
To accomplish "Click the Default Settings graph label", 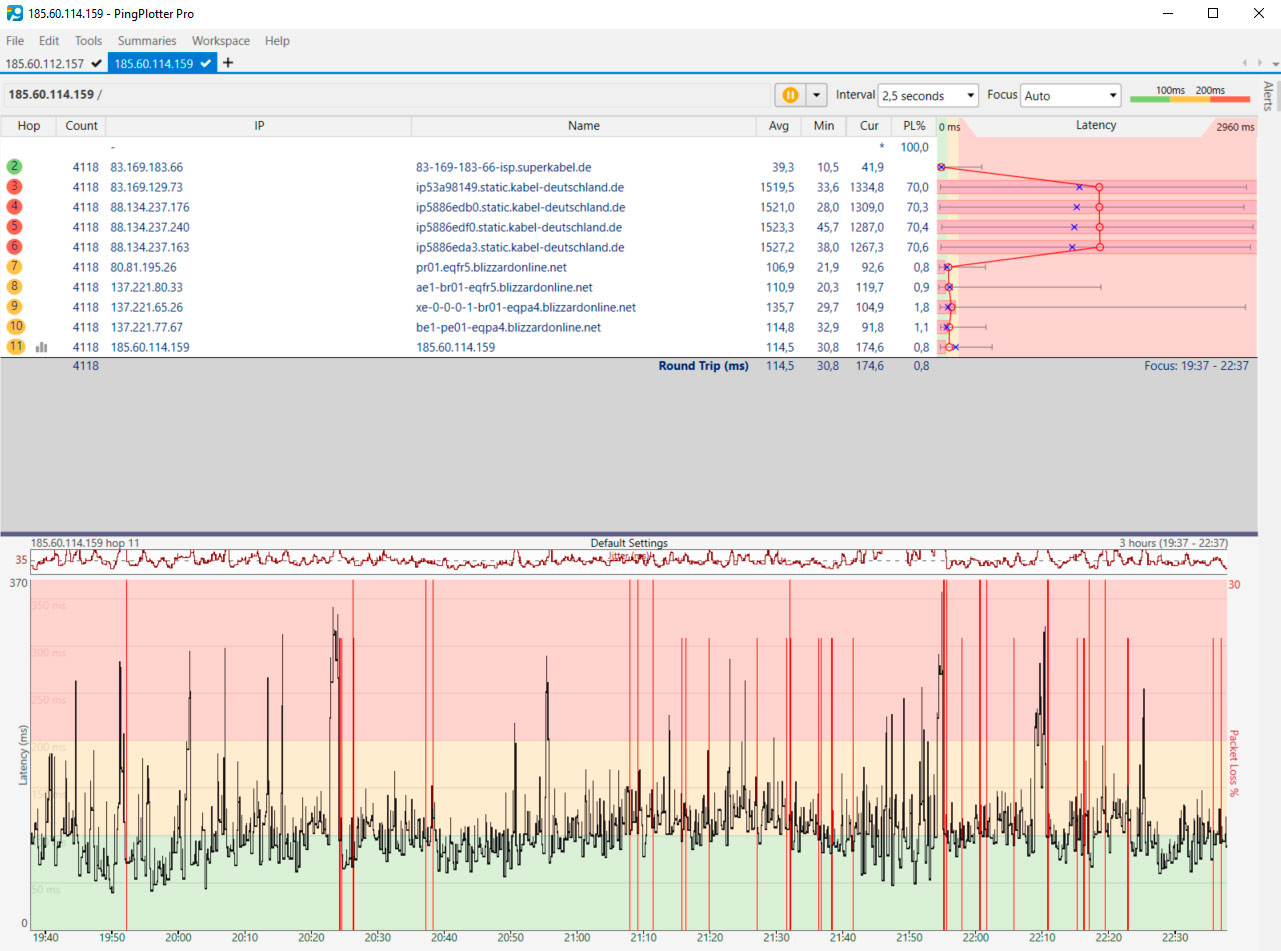I will coord(629,543).
